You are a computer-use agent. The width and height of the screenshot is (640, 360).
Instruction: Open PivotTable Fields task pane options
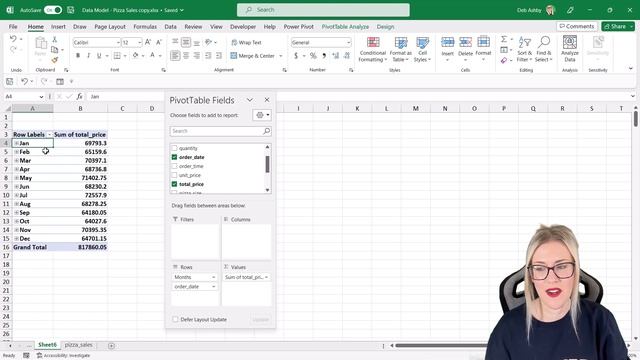coord(249,100)
